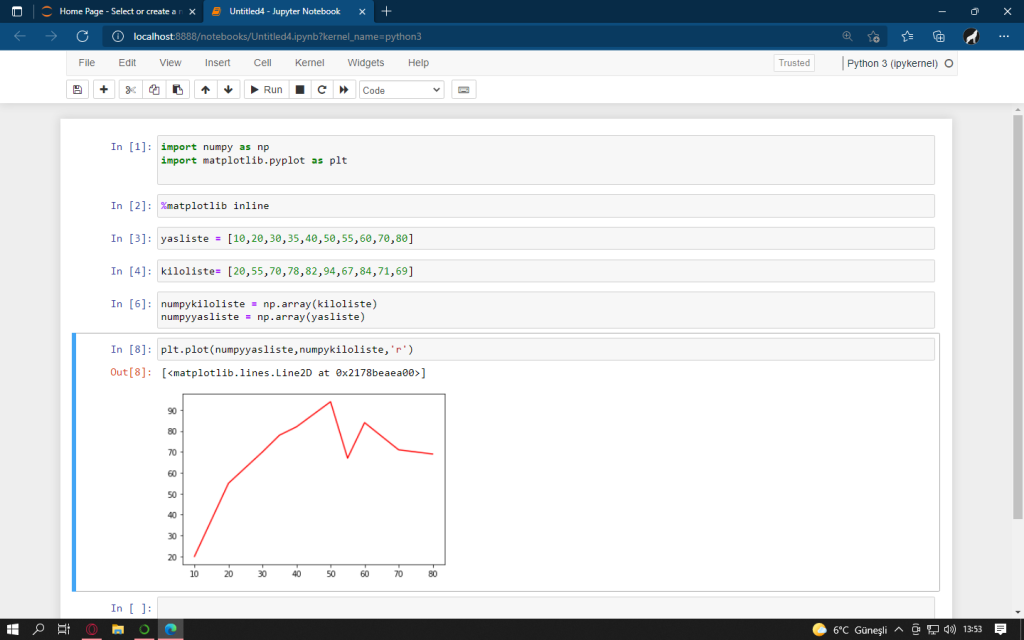This screenshot has width=1024, height=640.
Task: Click the Trusted notebook button
Action: [793, 62]
